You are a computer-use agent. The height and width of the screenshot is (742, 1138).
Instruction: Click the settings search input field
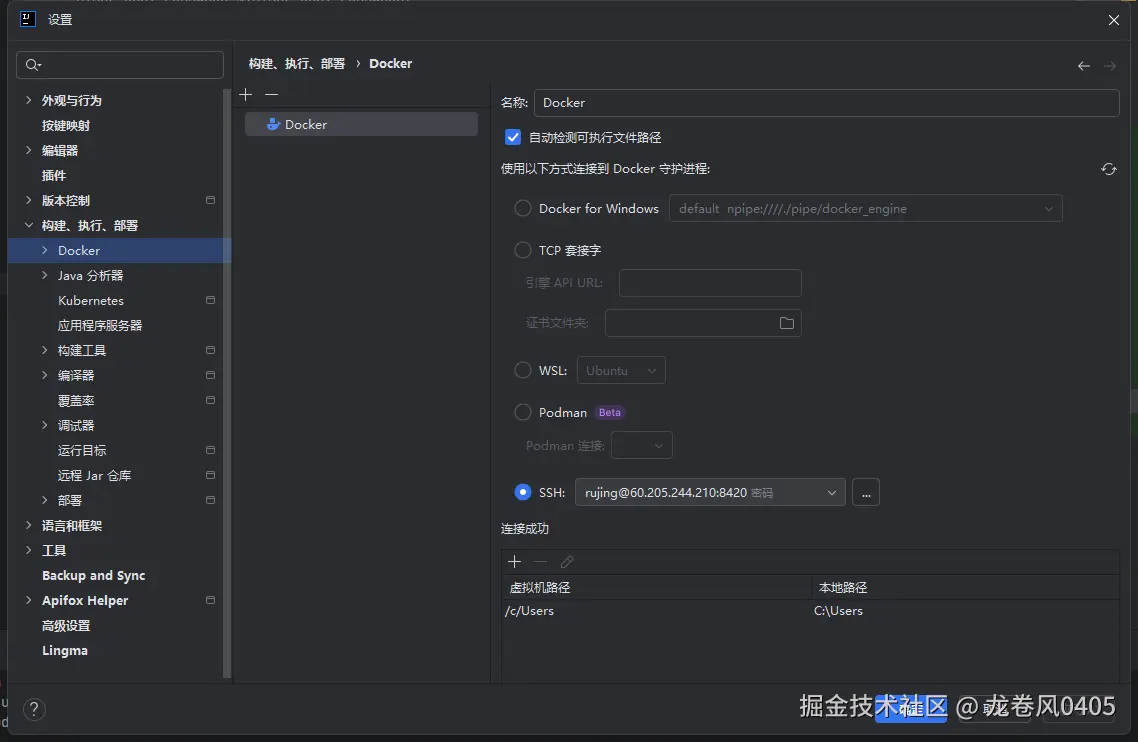(120, 65)
